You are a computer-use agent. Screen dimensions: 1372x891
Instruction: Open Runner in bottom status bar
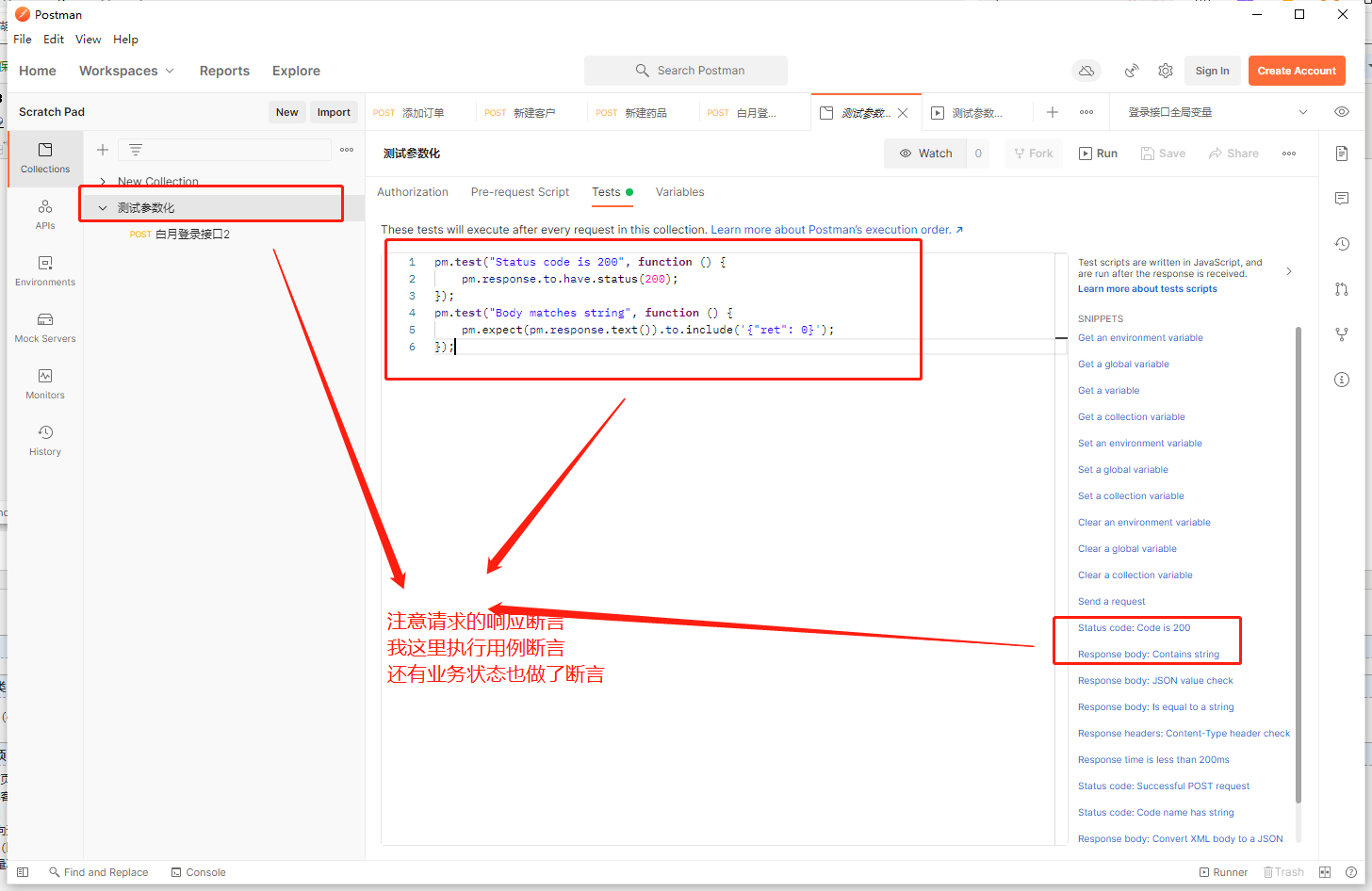click(x=1223, y=872)
